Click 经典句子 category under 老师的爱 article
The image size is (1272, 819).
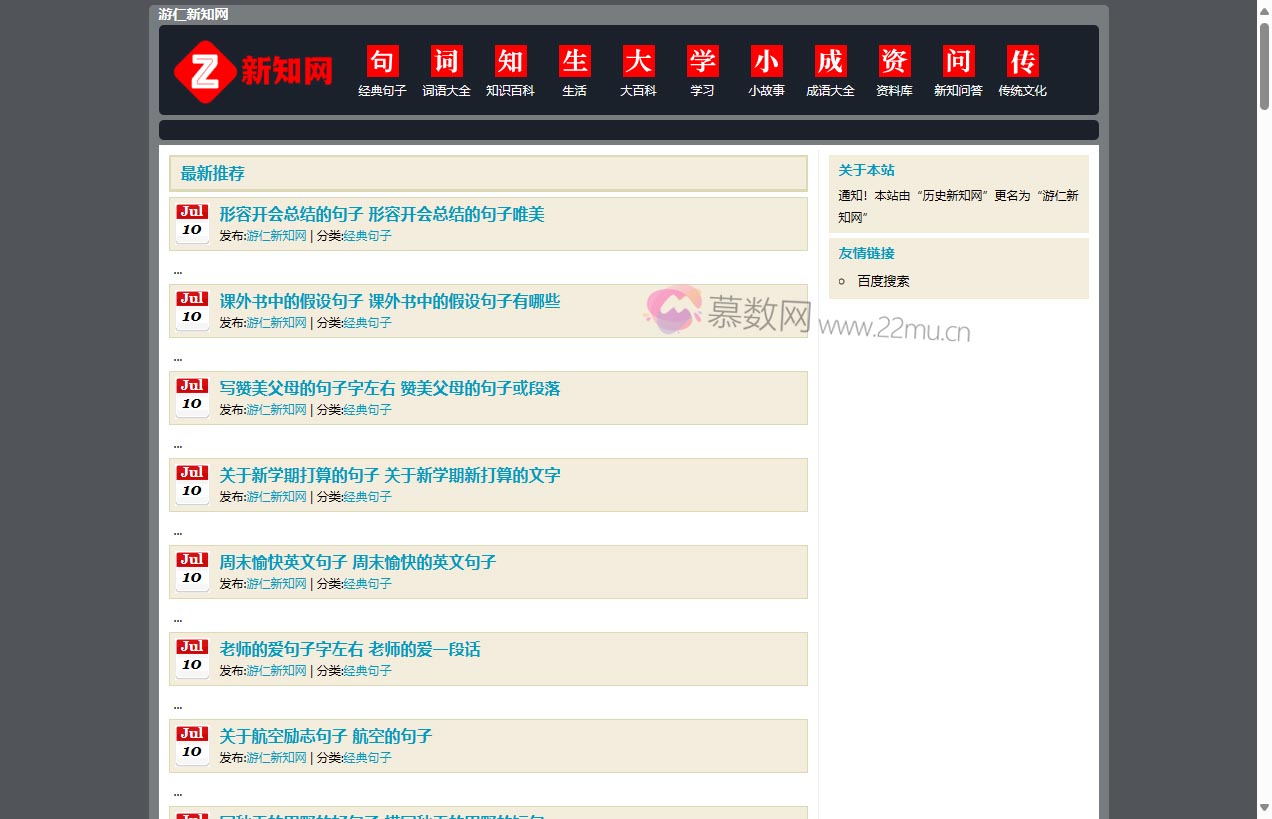click(368, 671)
